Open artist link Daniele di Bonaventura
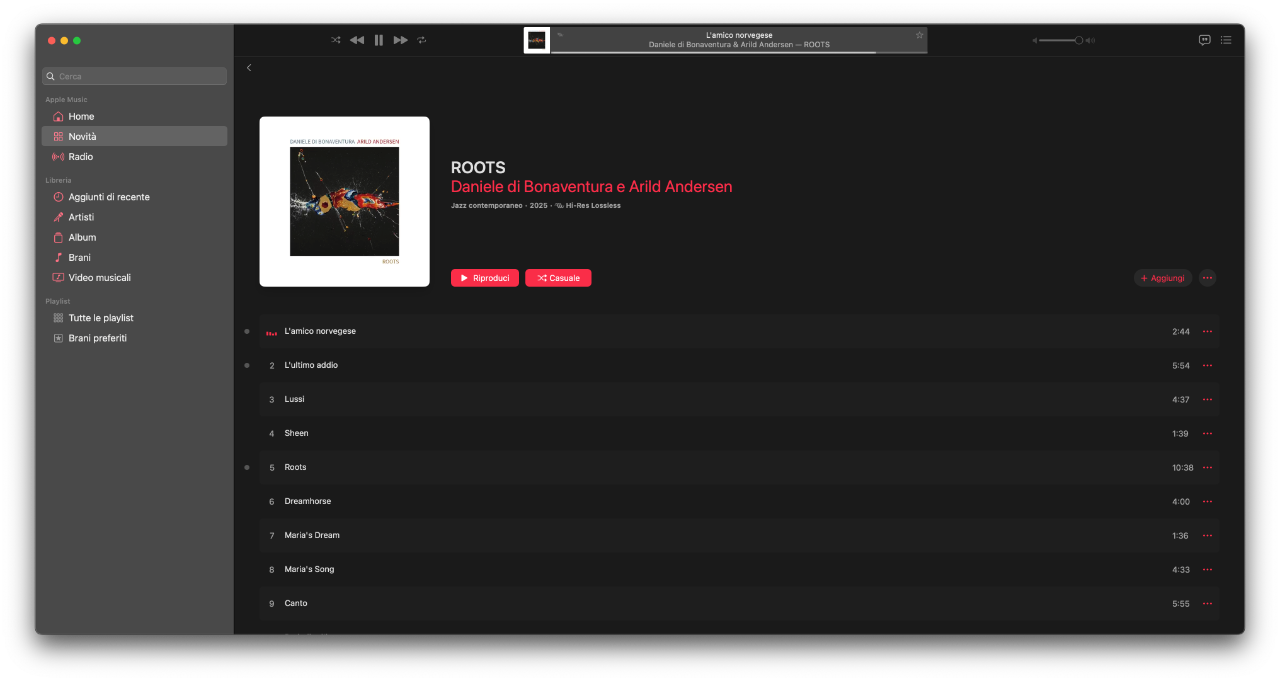This screenshot has height=681, width=1280. click(x=531, y=187)
